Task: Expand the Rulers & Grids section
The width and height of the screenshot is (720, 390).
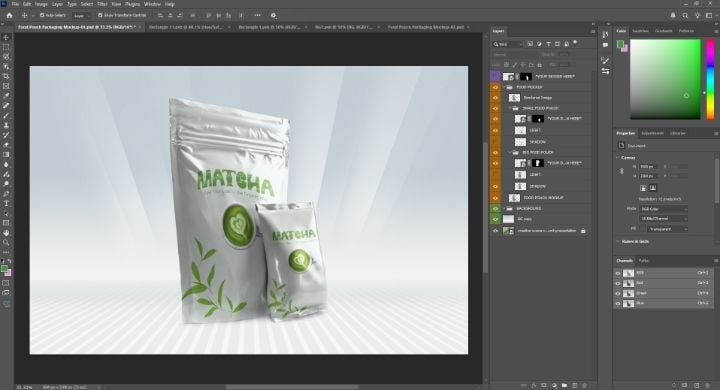Action: click(618, 241)
